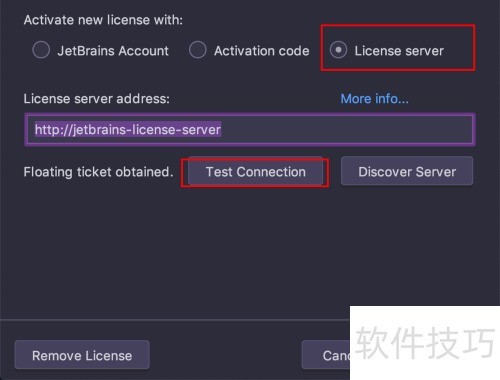This screenshot has height=380, width=500.
Task: Click the 'Activate new license with:' label
Action: (x=103, y=20)
